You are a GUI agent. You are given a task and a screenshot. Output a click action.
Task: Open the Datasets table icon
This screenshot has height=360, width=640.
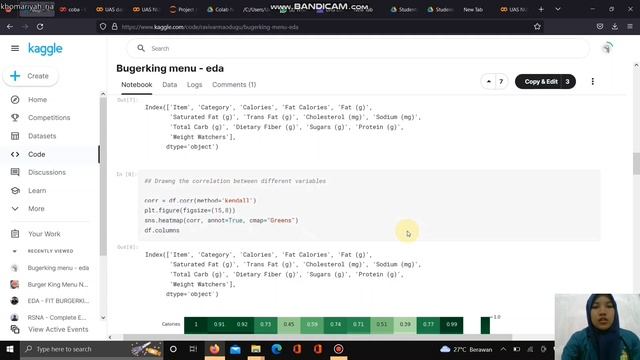[15, 136]
